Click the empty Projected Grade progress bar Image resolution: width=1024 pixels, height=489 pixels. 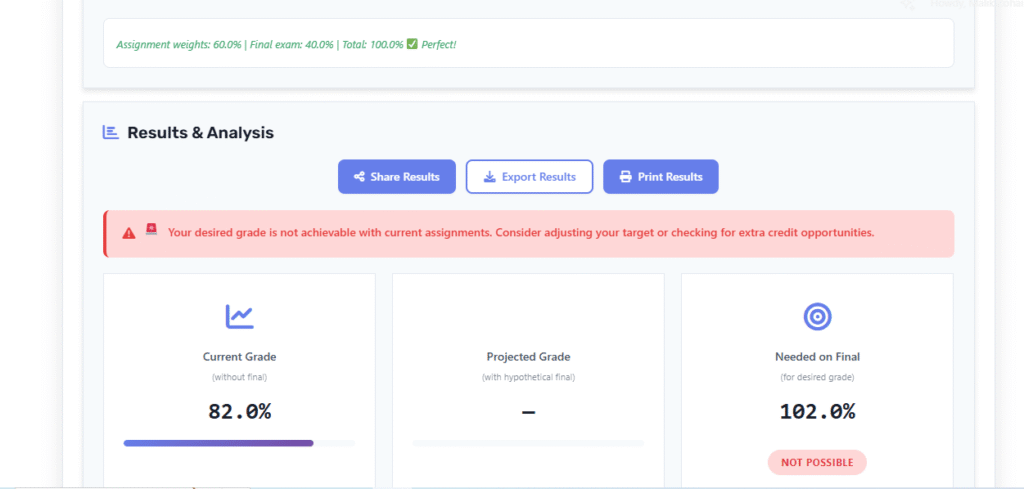coord(528,442)
